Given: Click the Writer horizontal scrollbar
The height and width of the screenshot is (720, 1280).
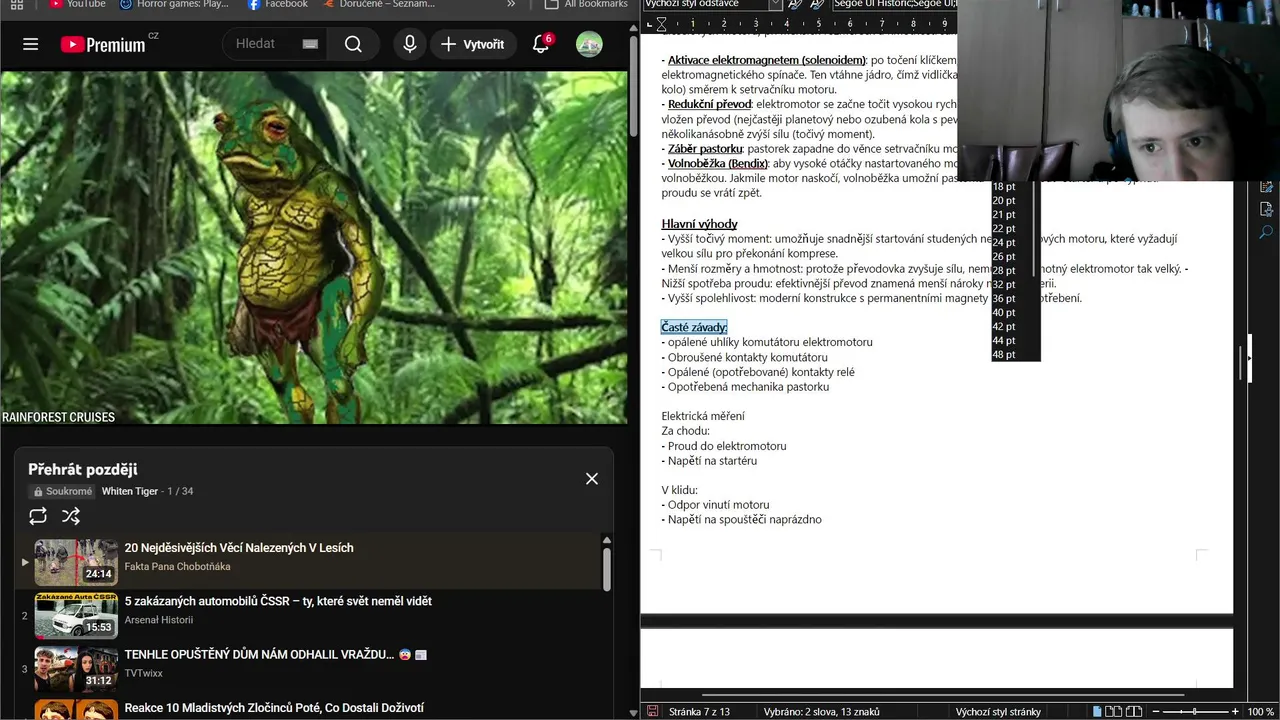Looking at the screenshot, I should (944, 694).
